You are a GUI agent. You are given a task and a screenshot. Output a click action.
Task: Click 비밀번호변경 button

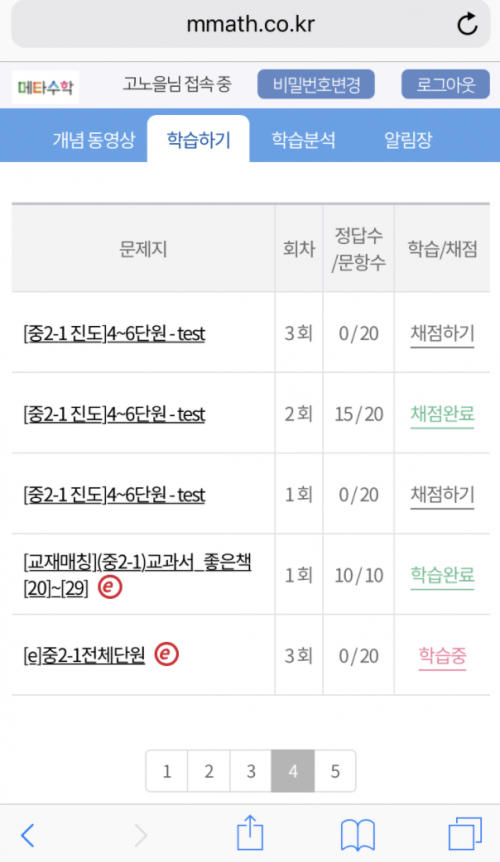click(316, 85)
